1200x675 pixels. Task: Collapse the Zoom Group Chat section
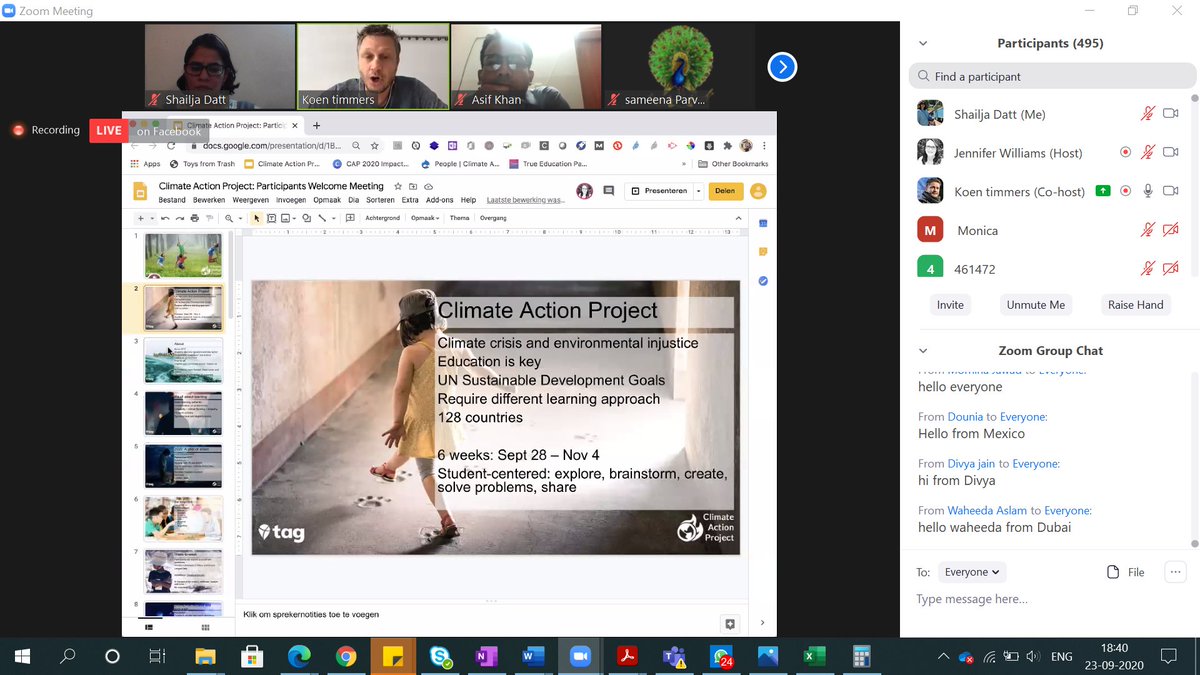pyautogui.click(x=922, y=350)
